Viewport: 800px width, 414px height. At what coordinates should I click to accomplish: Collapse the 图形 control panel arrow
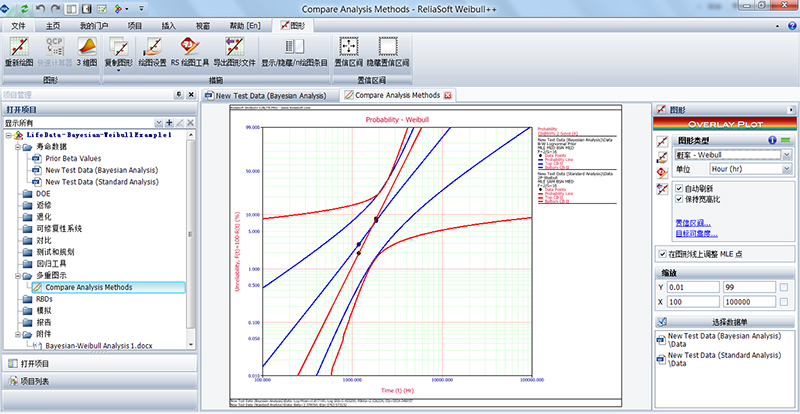tap(791, 109)
